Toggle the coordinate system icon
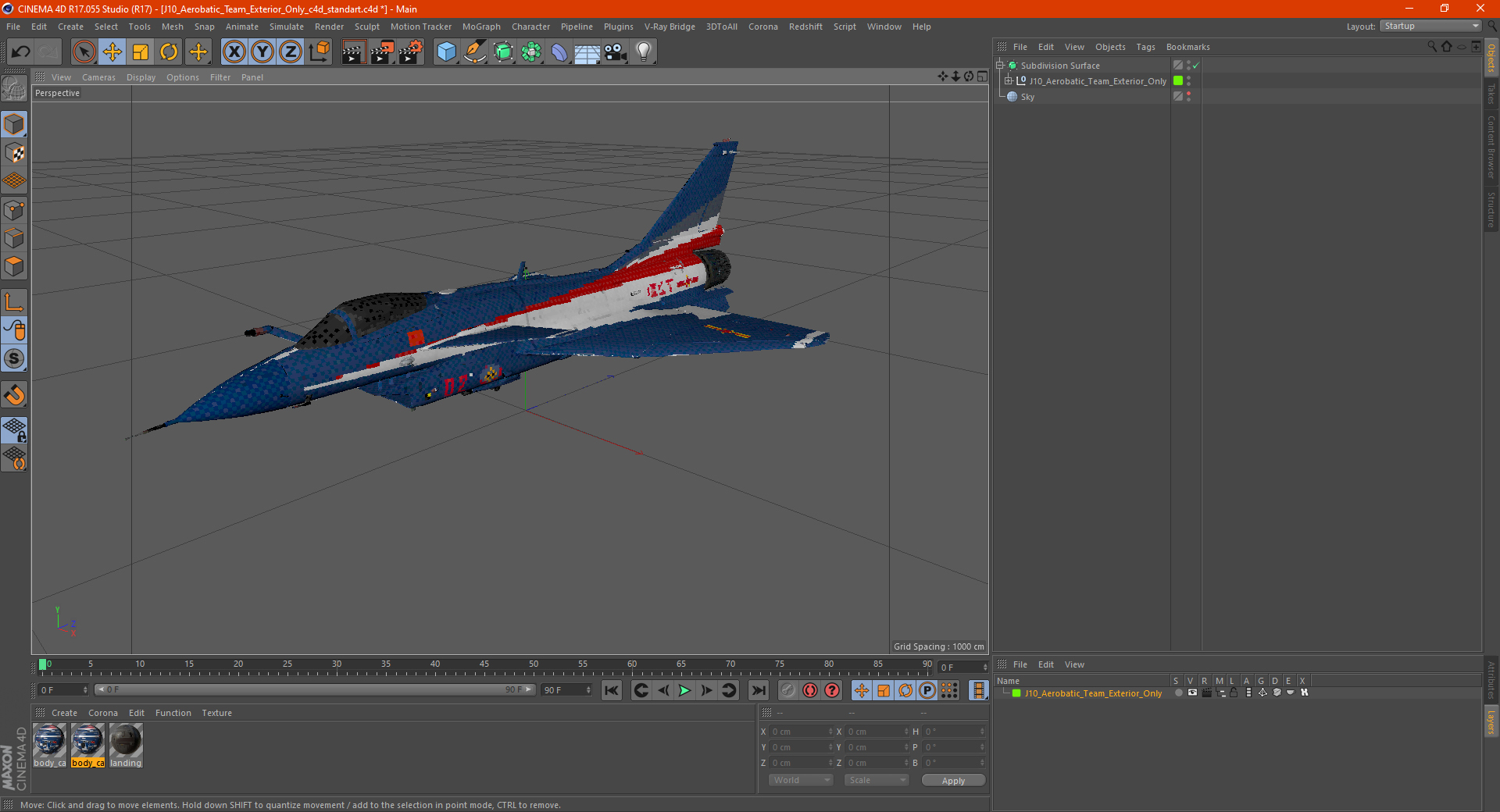The width and height of the screenshot is (1500, 812). click(x=320, y=52)
